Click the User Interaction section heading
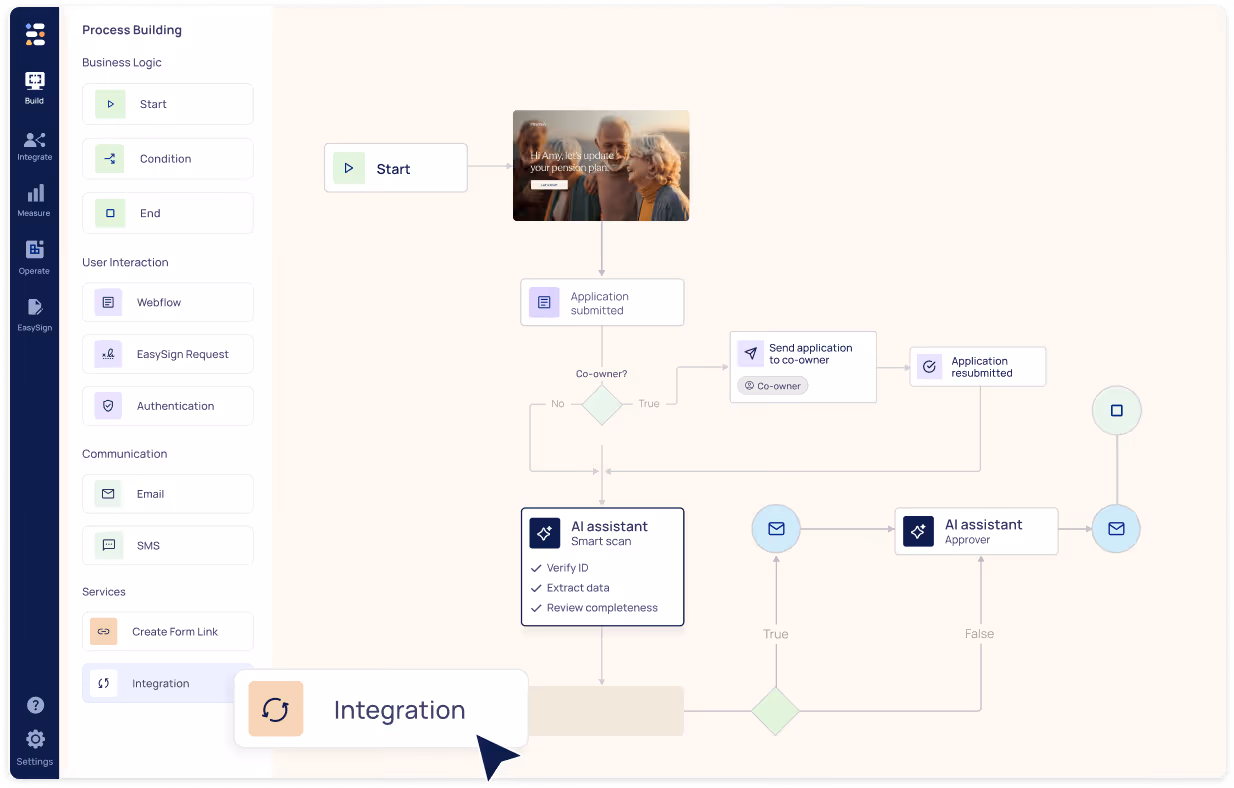The width and height of the screenshot is (1234, 788). (x=125, y=262)
